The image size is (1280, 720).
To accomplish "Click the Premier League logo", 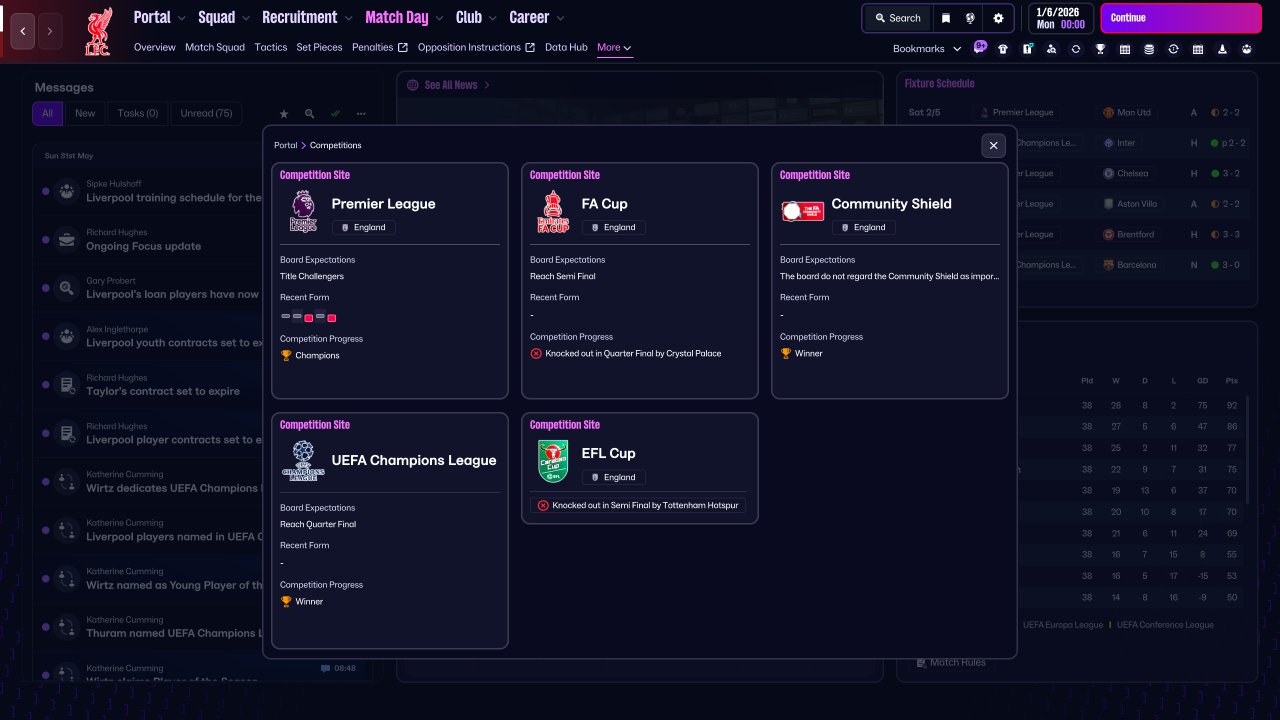I will (x=303, y=212).
